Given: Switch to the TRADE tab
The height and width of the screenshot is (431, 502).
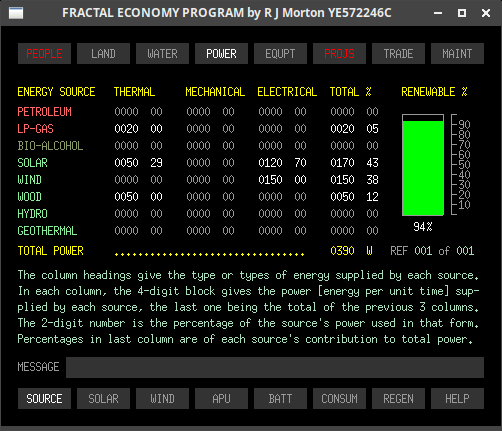Looking at the screenshot, I should click(398, 53).
